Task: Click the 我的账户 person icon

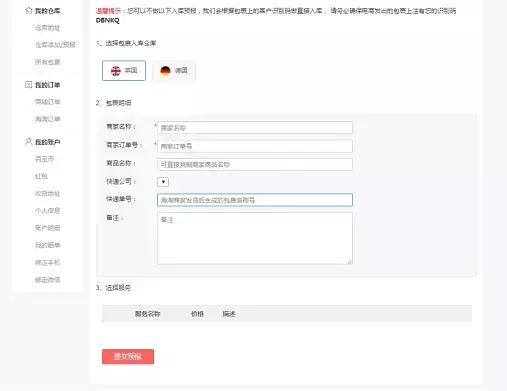Action: [29, 142]
